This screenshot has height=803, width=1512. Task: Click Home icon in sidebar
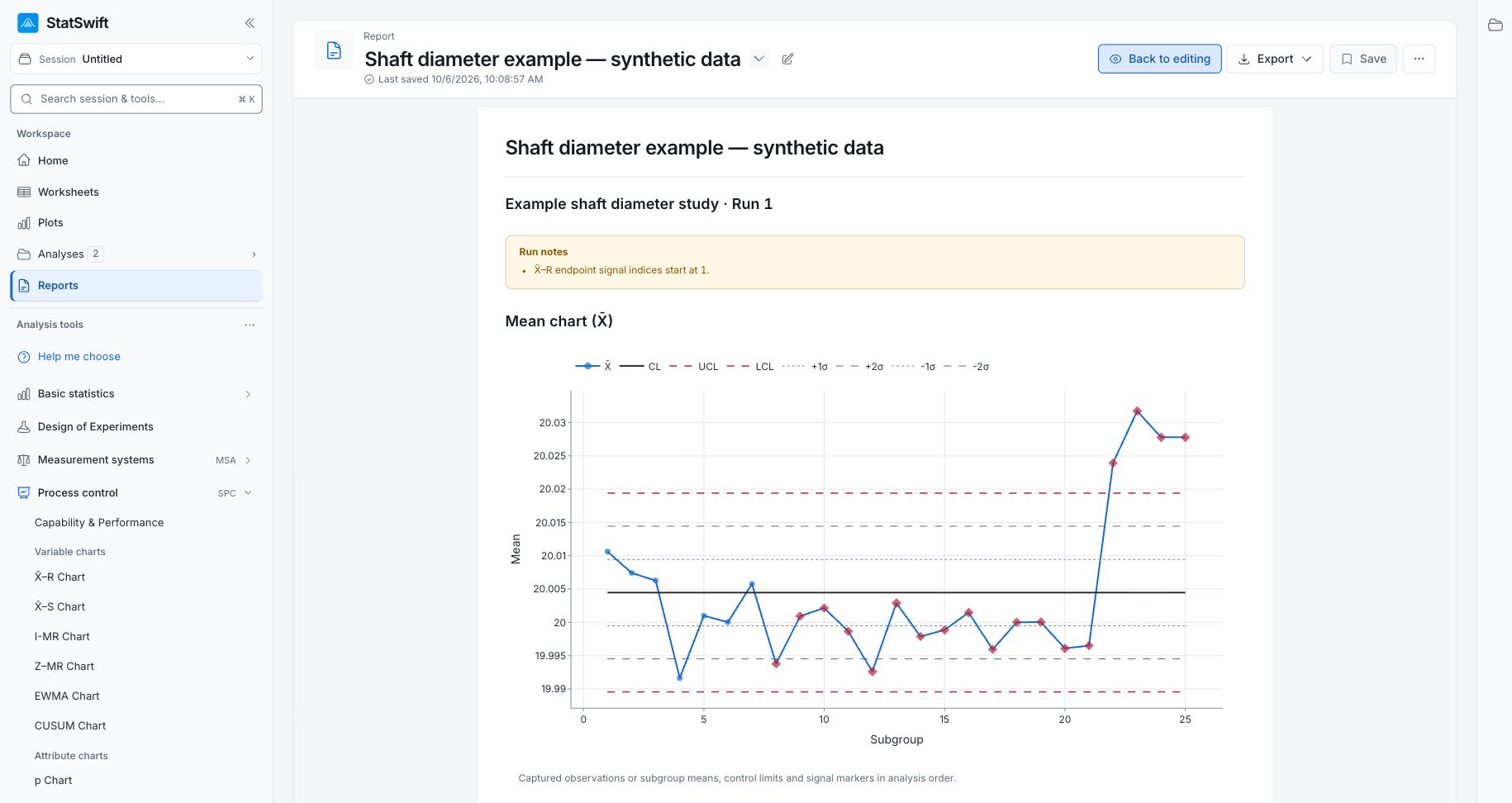point(24,160)
